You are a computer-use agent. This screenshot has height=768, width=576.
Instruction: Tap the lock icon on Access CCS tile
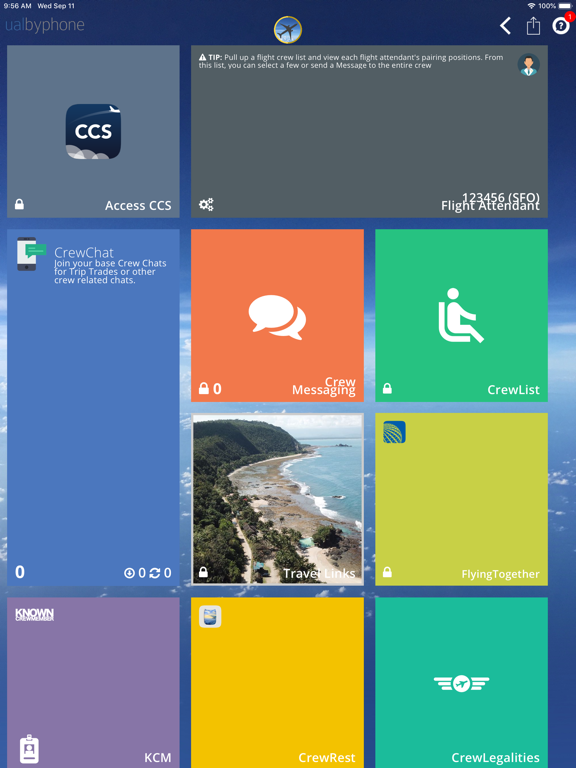click(x=19, y=204)
